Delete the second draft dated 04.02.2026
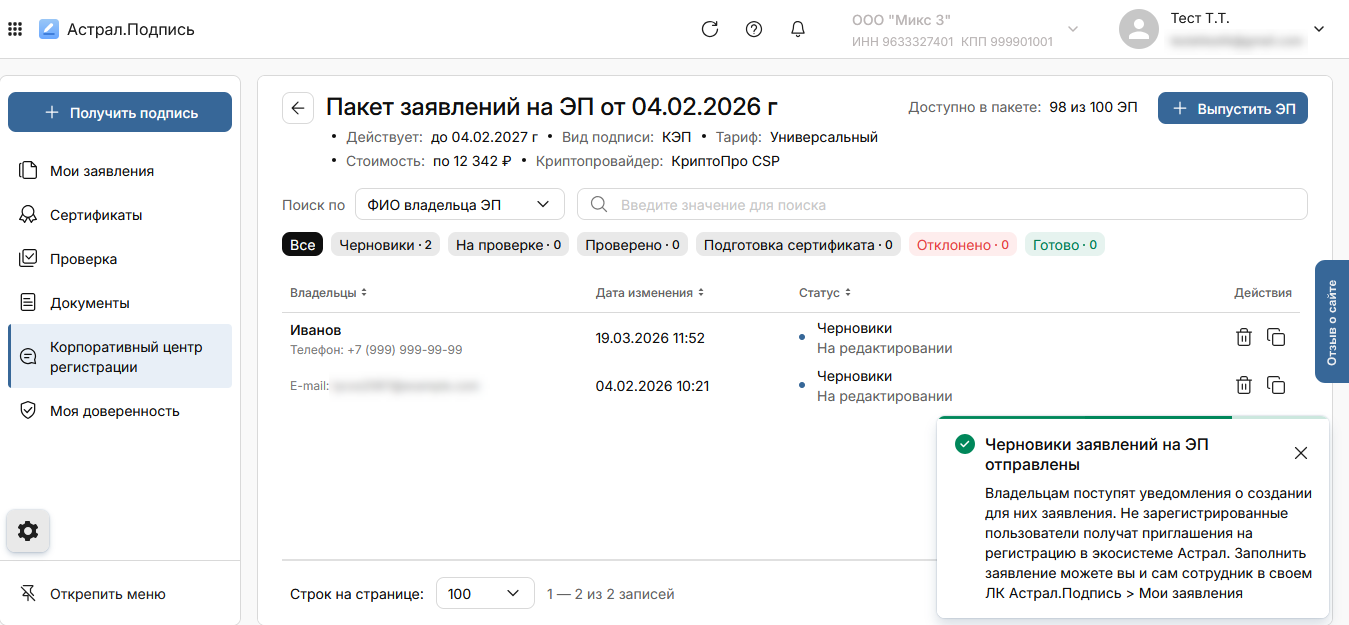 1243,385
